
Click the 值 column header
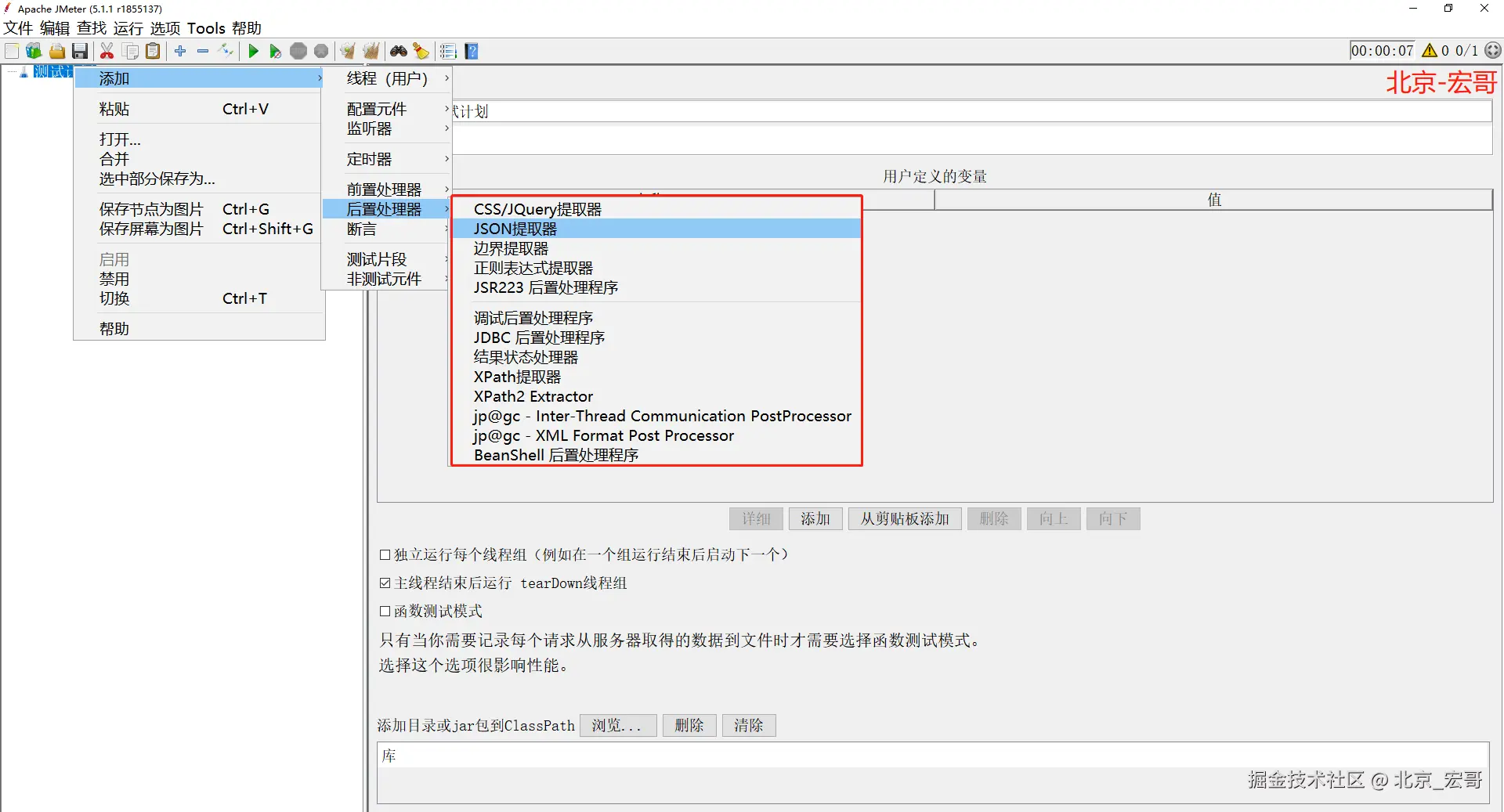(x=1213, y=200)
